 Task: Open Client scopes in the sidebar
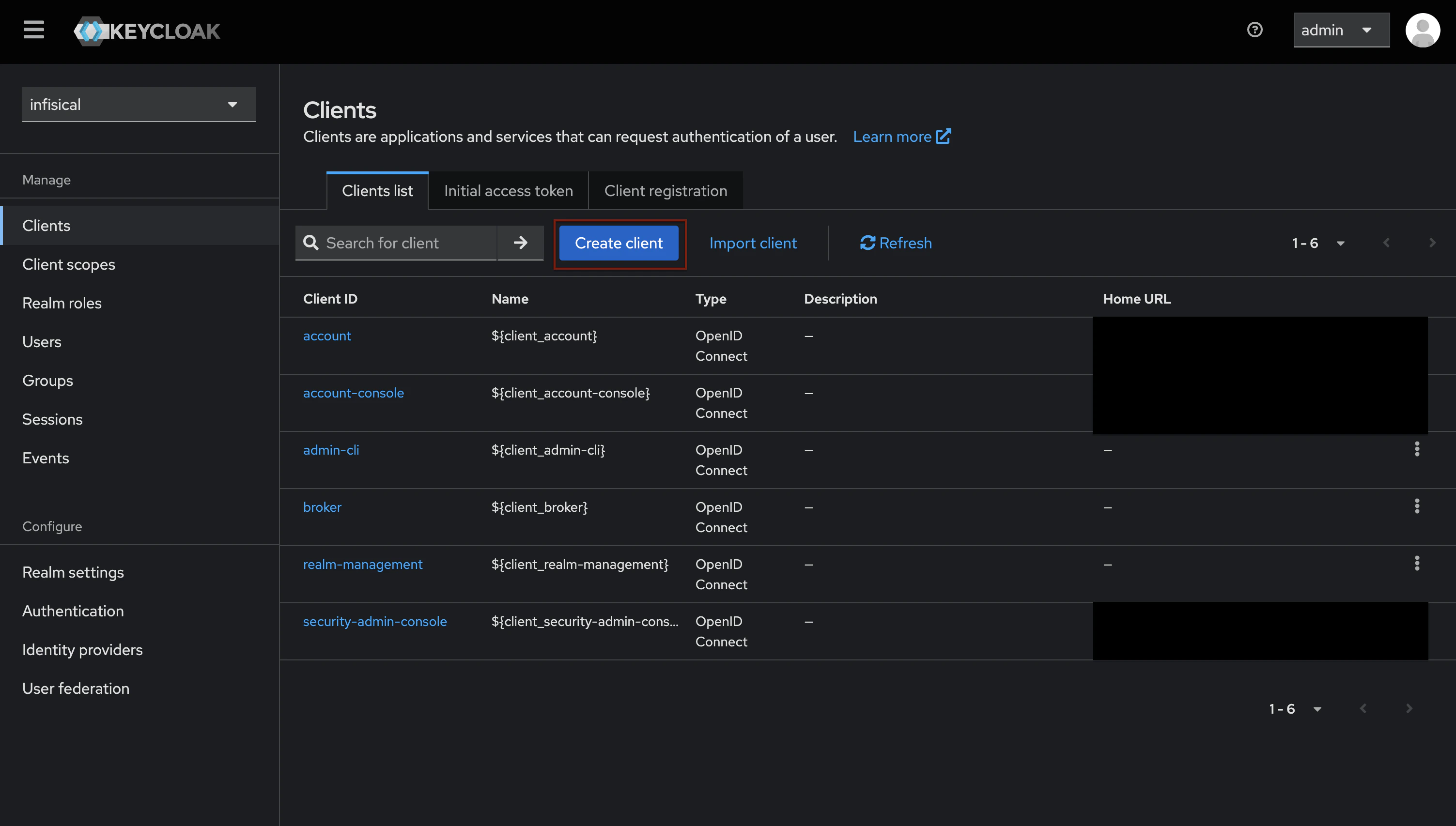tap(139, 264)
